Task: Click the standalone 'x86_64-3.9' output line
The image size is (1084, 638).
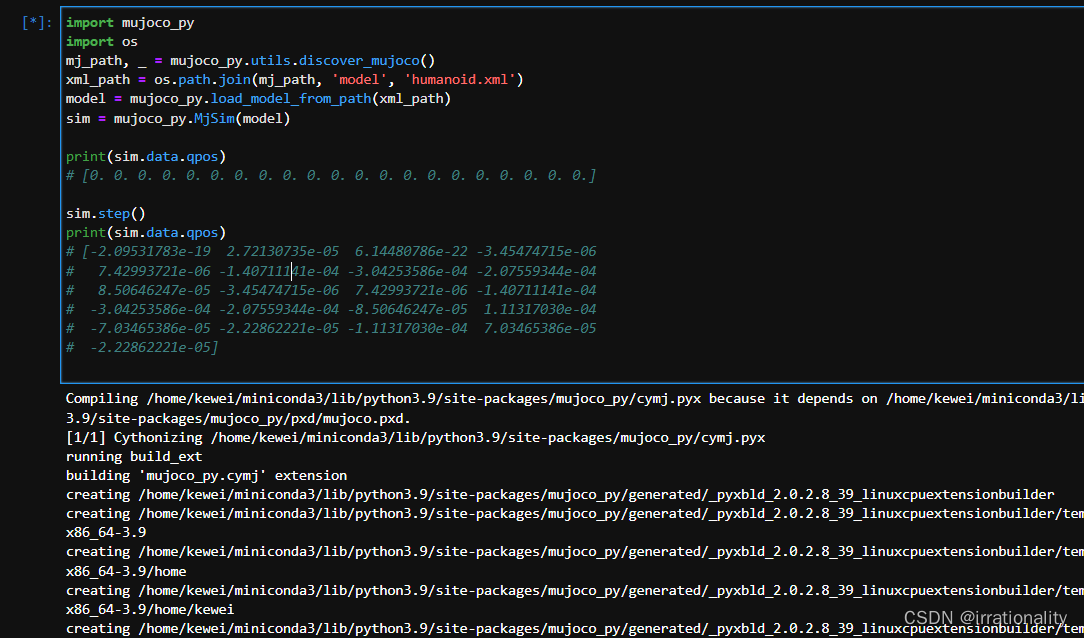Action: click(106, 533)
